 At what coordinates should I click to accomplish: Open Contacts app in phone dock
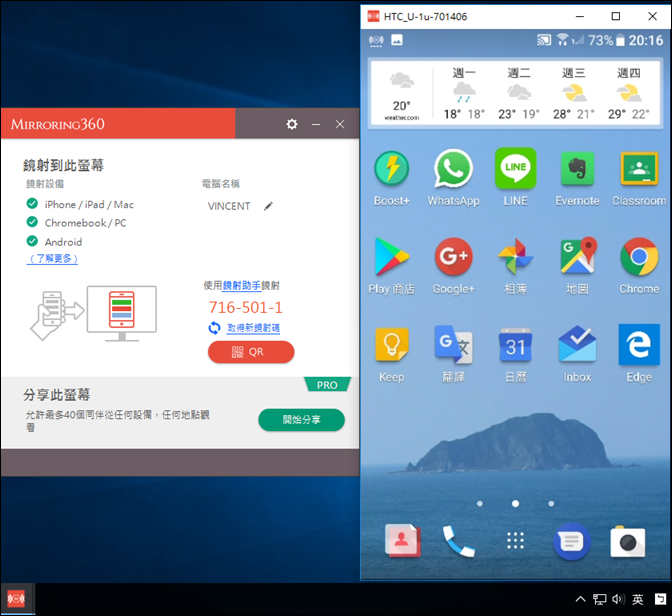pyautogui.click(x=402, y=541)
